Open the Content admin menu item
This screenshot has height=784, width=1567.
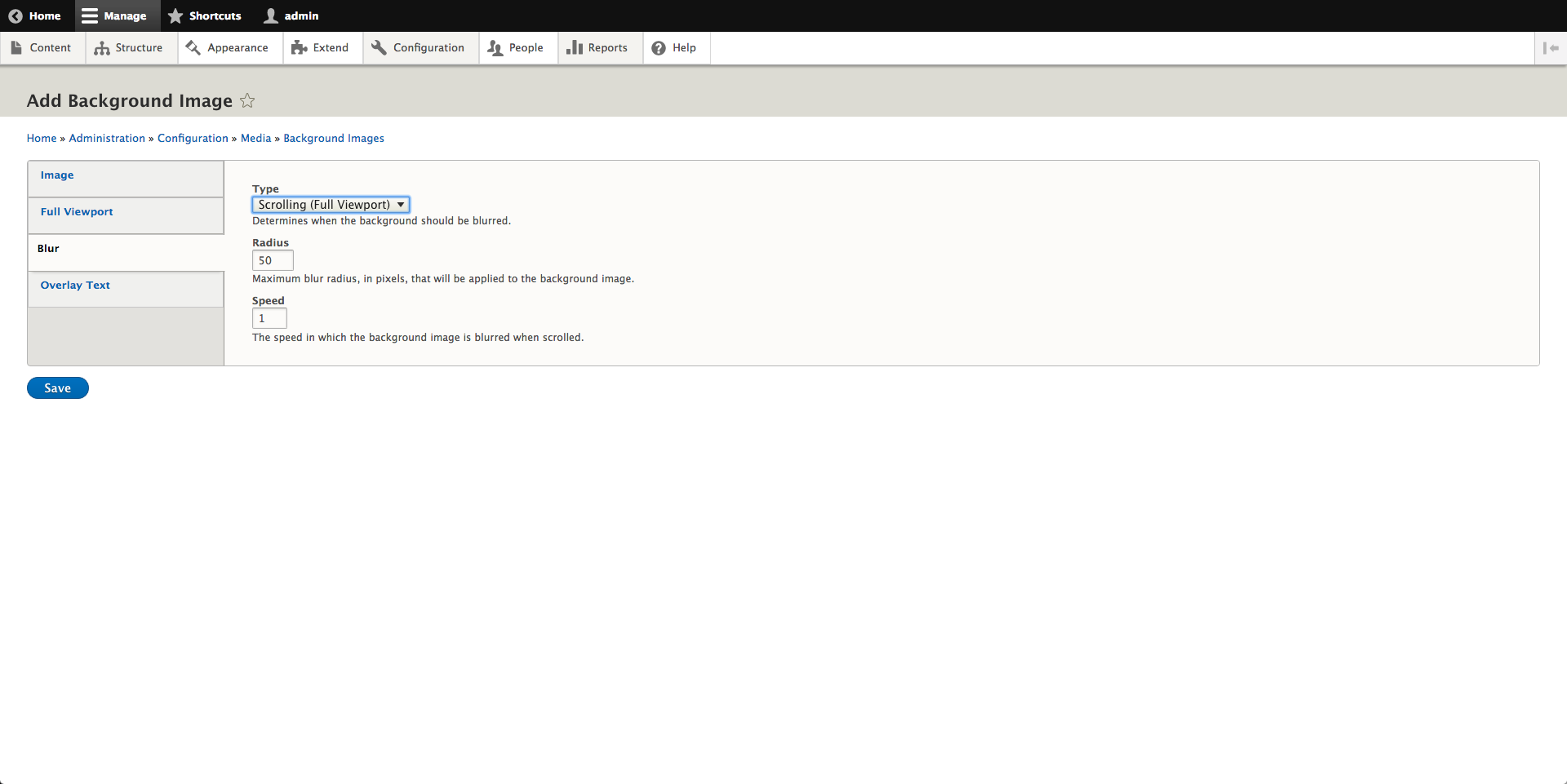point(42,48)
